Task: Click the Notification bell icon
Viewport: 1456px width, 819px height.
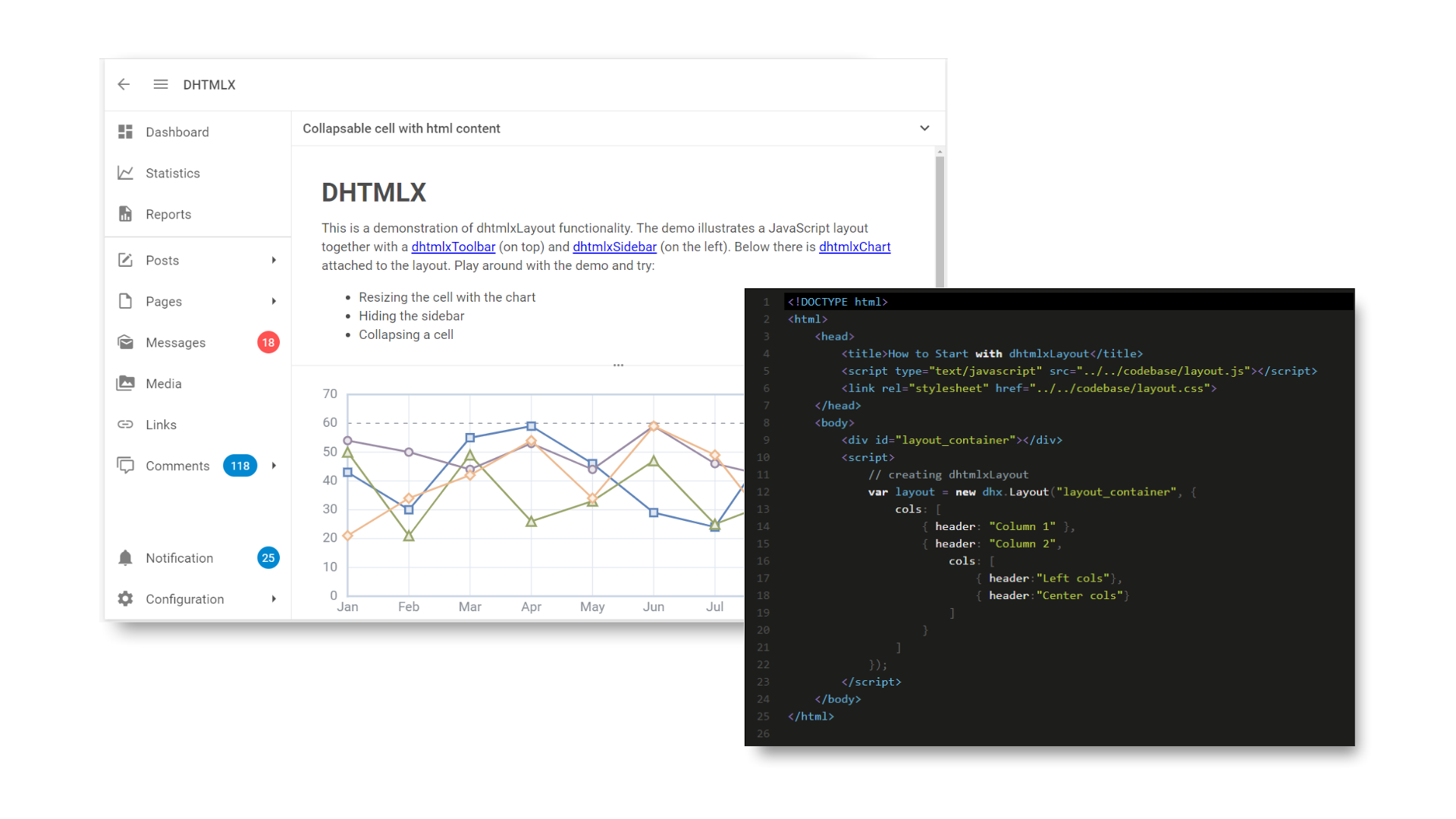Action: (x=125, y=557)
